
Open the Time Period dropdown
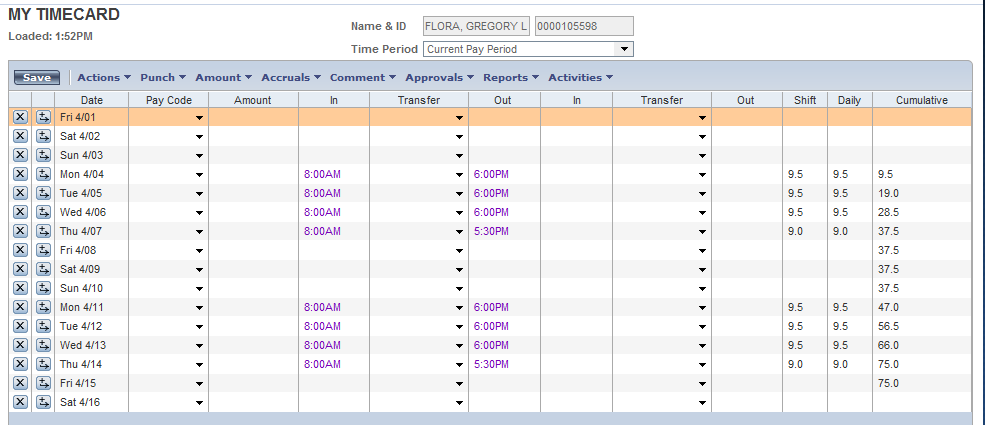click(625, 48)
